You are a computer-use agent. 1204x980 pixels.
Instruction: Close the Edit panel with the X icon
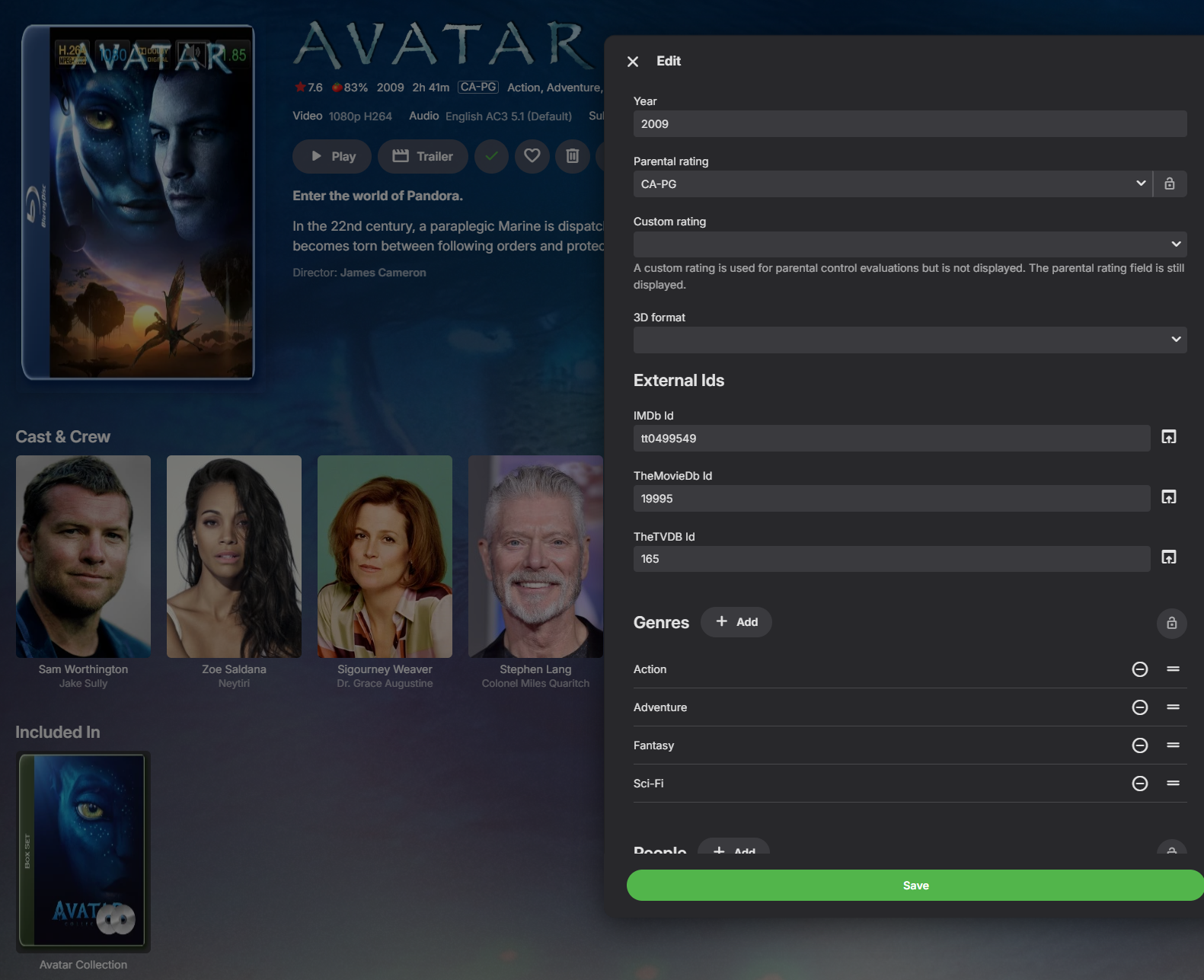[633, 62]
